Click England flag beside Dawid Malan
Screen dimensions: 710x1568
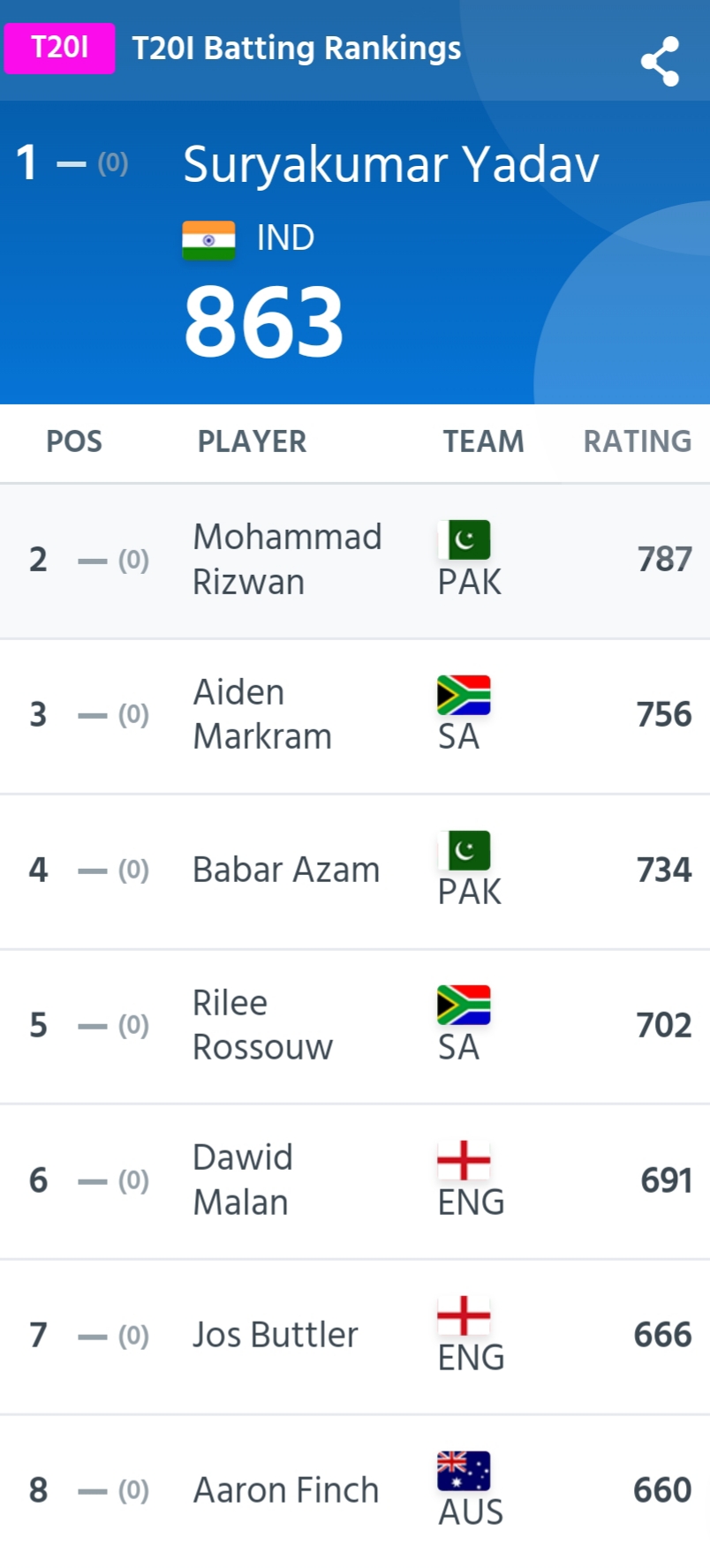pos(464,1160)
